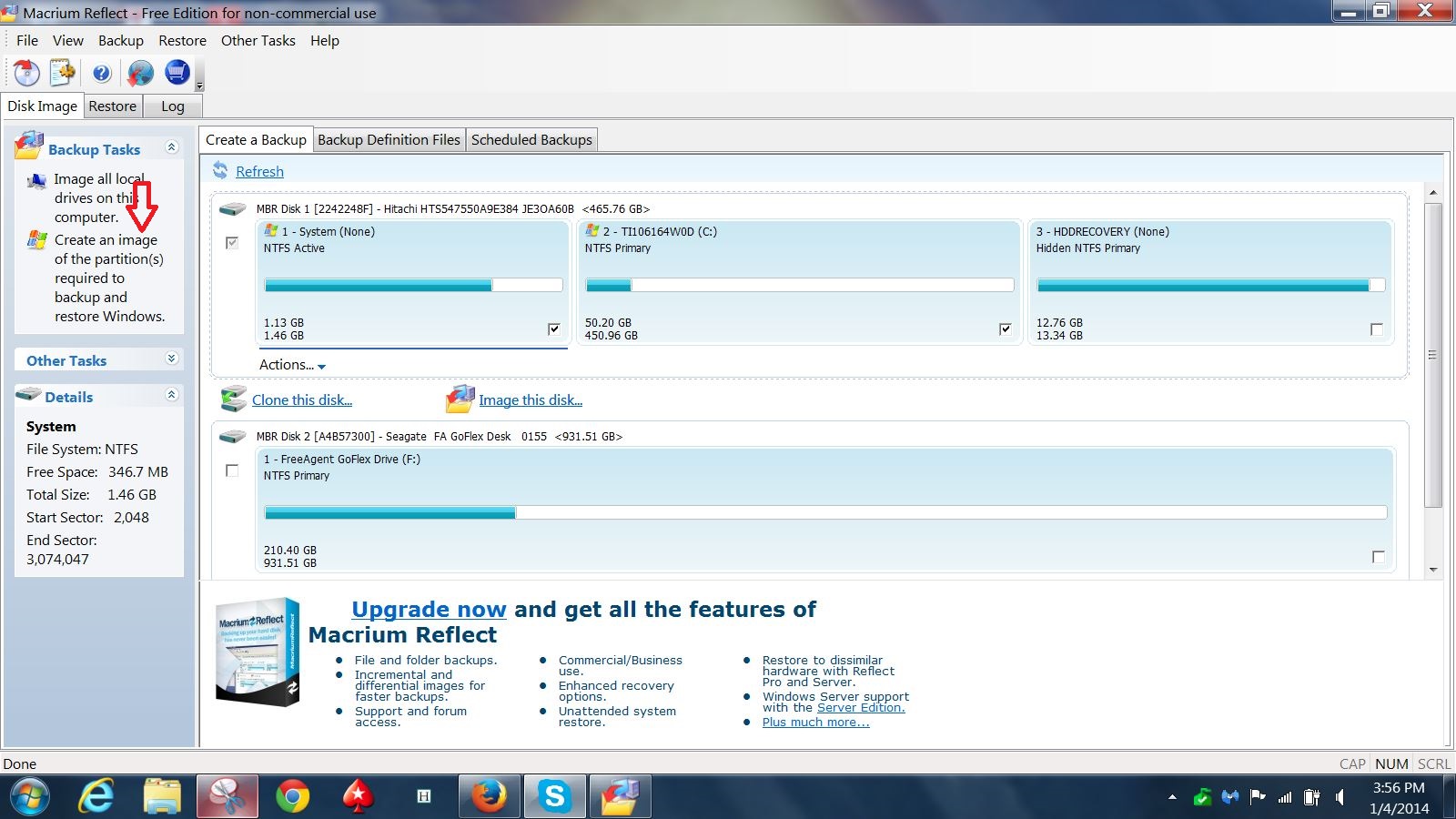
Task: Open Snipping Tool from the taskbar
Action: 227,797
